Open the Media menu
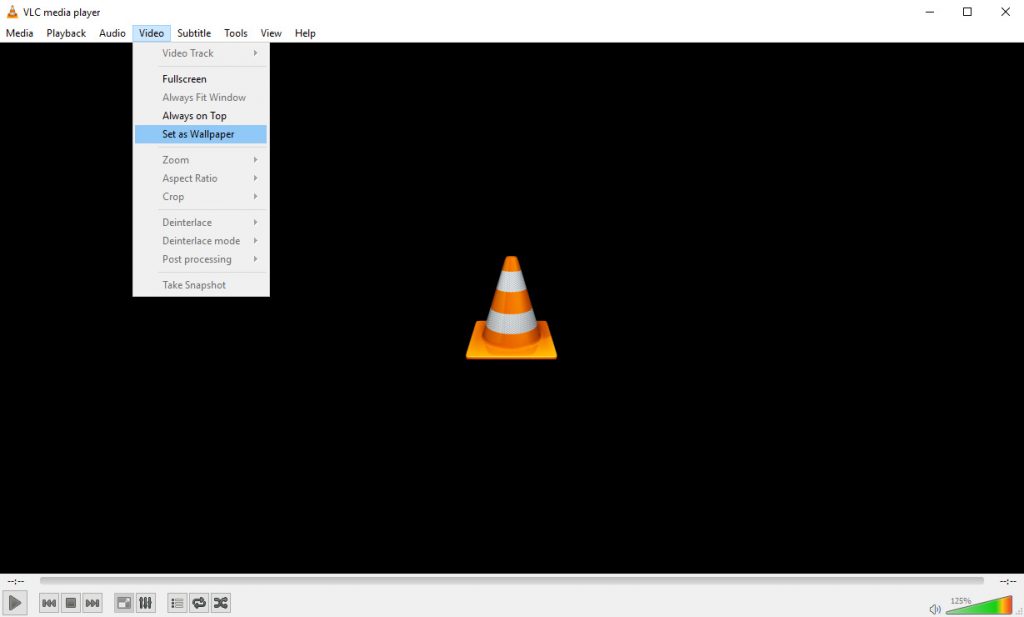 point(20,33)
